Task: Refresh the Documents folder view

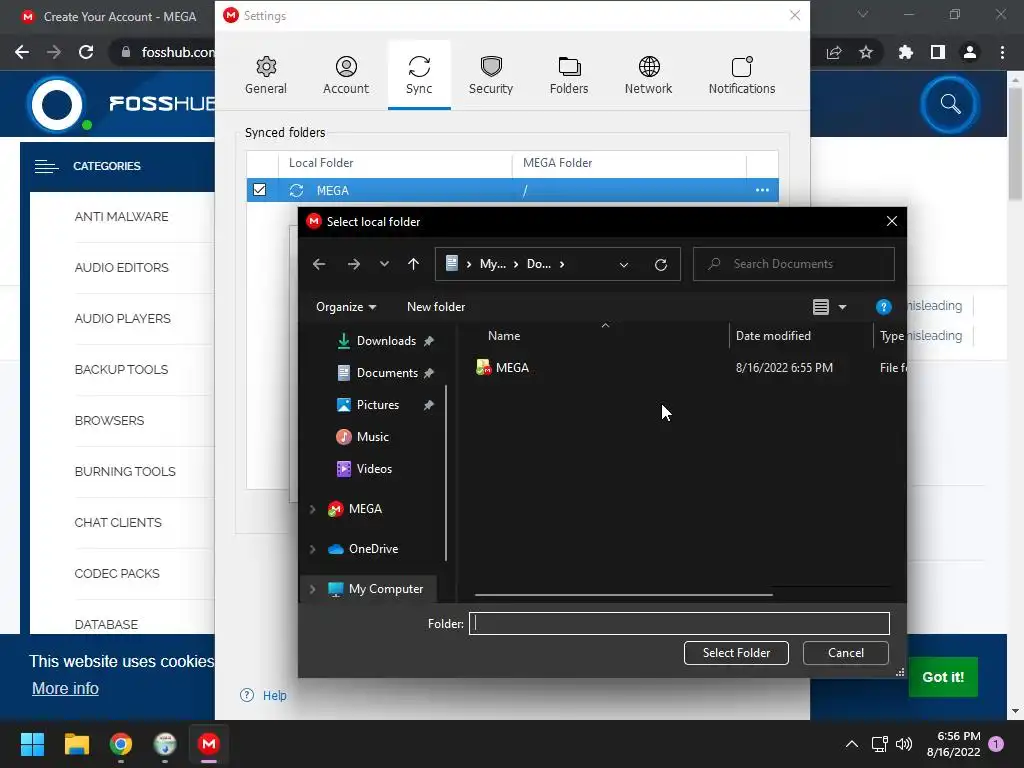Action: click(x=661, y=264)
